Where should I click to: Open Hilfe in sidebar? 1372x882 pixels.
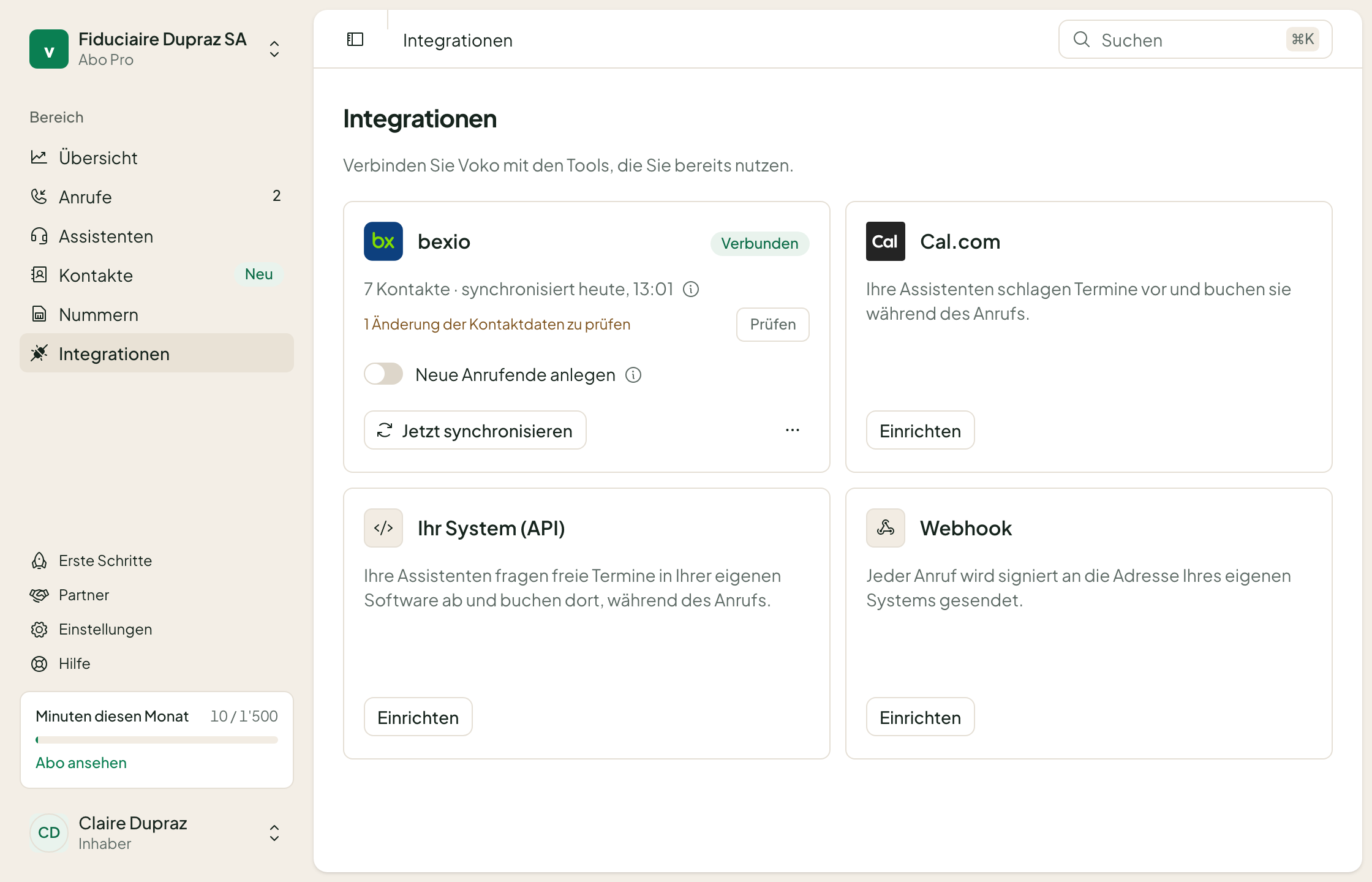pyautogui.click(x=157, y=663)
